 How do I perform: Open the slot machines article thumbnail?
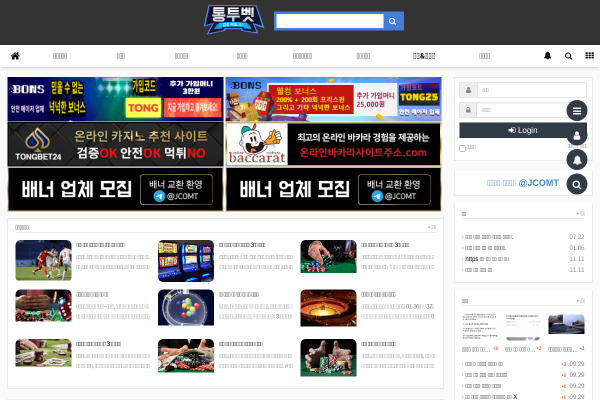[186, 261]
